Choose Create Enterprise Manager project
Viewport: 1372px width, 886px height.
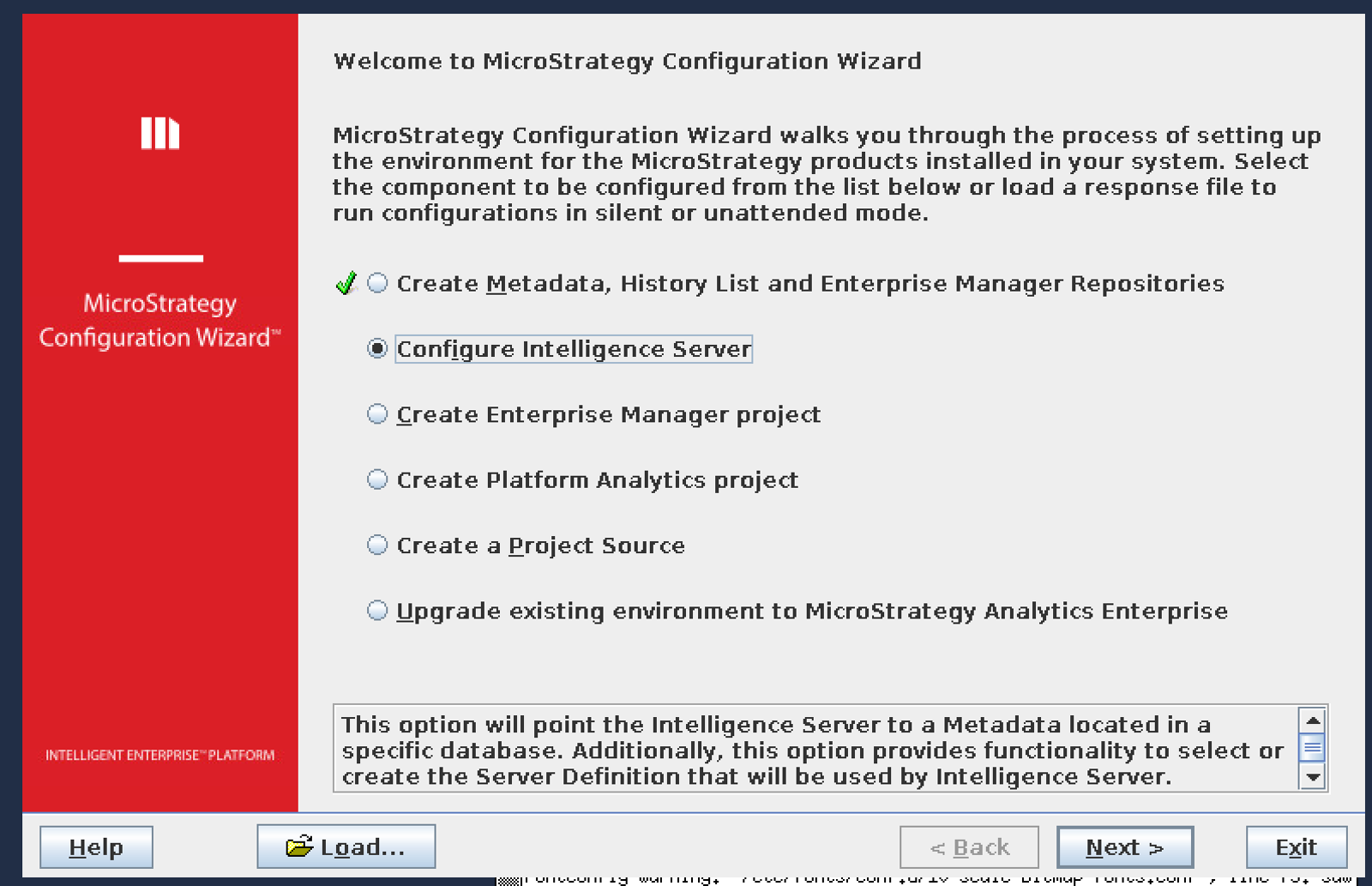coord(376,414)
